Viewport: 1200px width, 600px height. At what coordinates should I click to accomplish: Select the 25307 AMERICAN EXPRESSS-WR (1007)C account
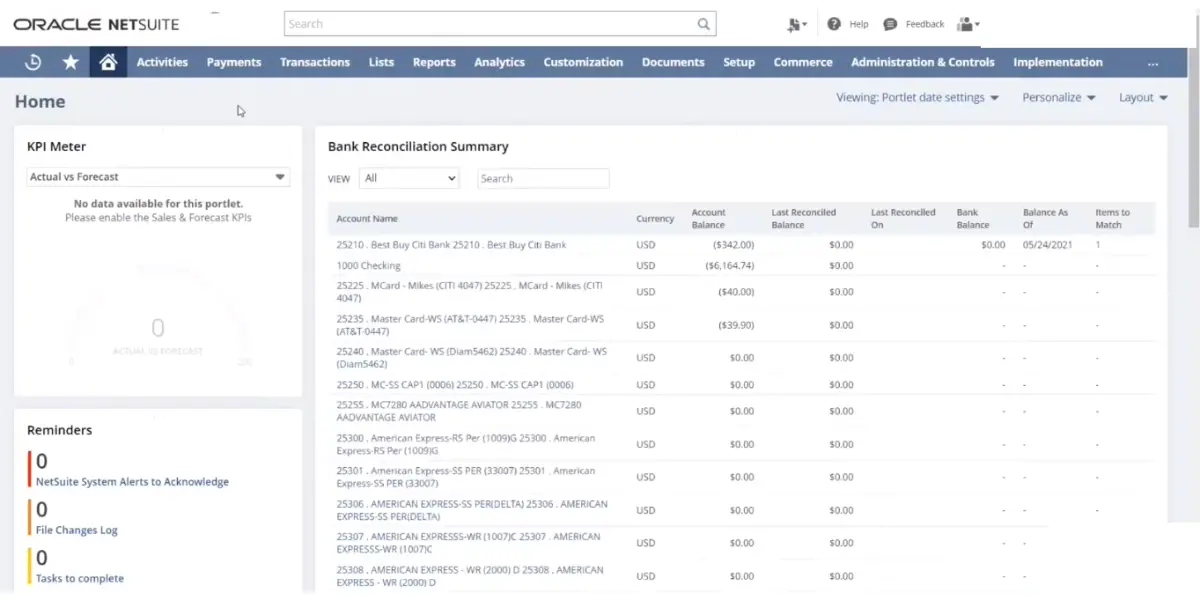[x=469, y=543]
